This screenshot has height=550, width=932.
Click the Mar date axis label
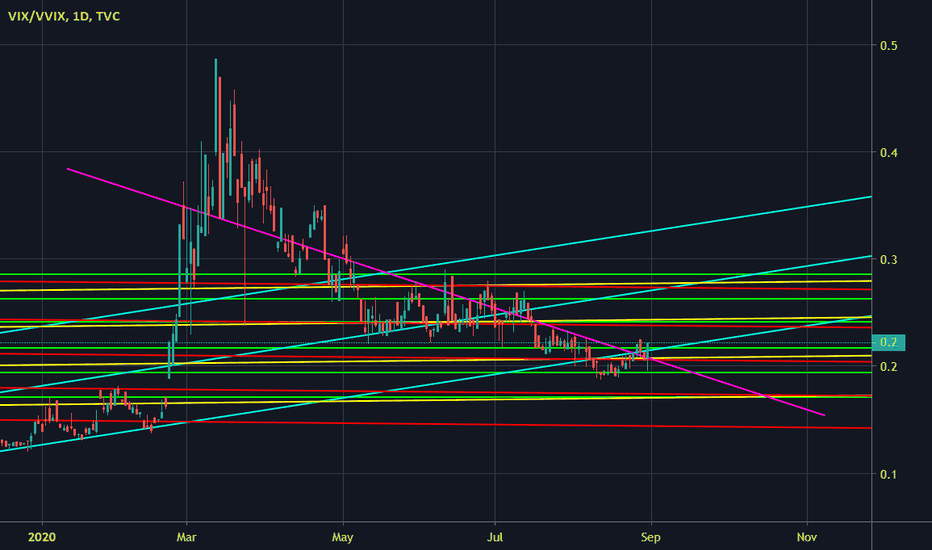186,537
